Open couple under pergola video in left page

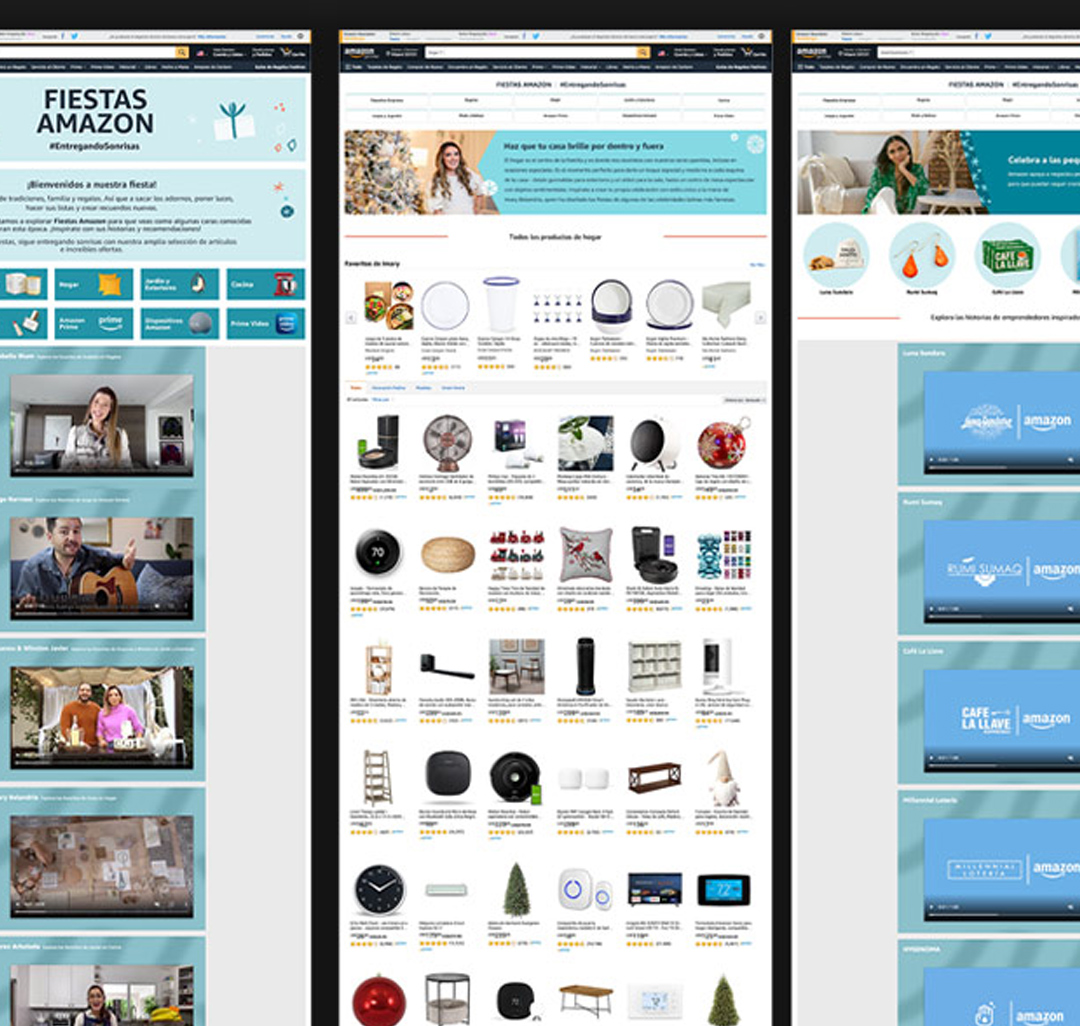tap(102, 718)
